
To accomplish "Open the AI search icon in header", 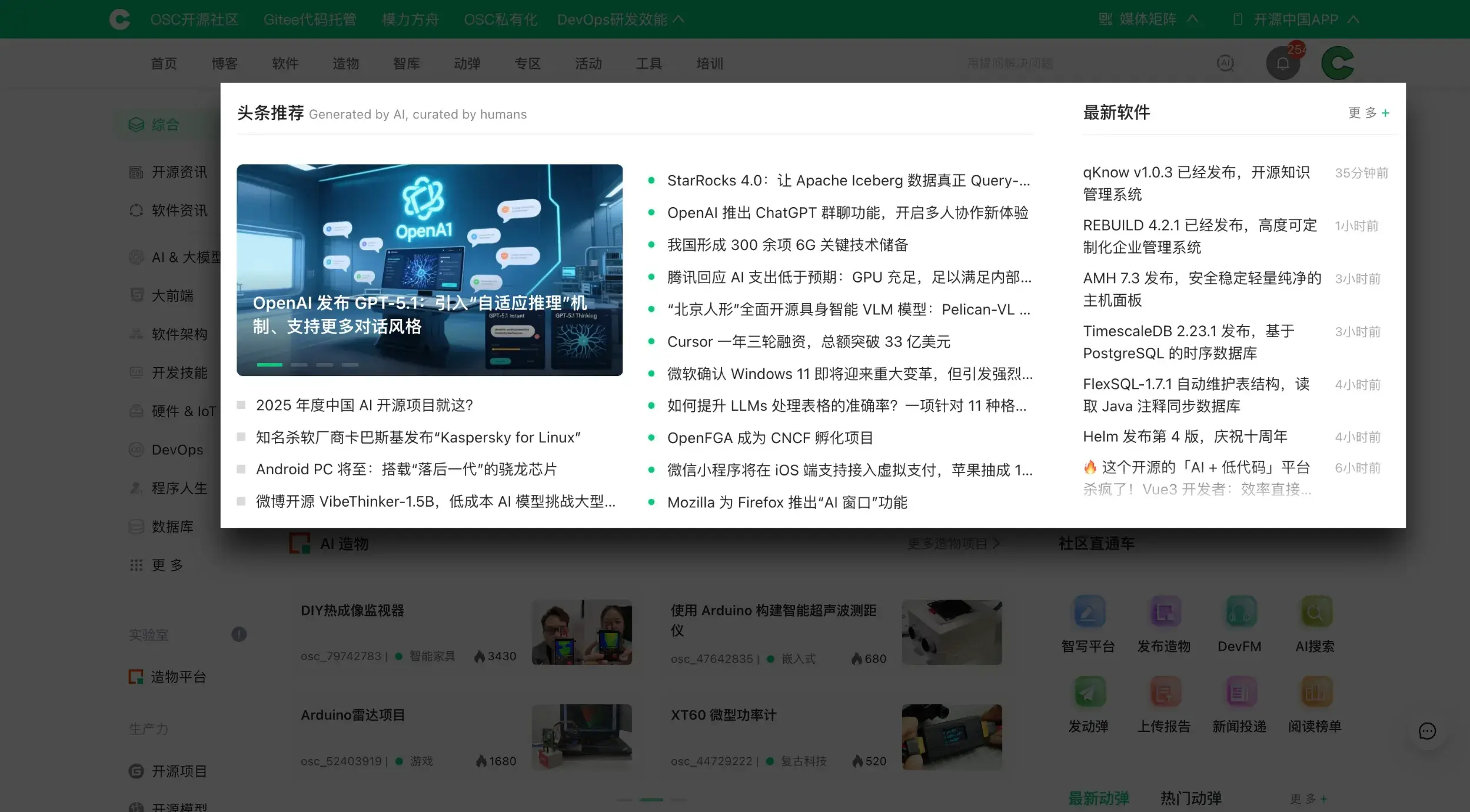I will point(1225,64).
